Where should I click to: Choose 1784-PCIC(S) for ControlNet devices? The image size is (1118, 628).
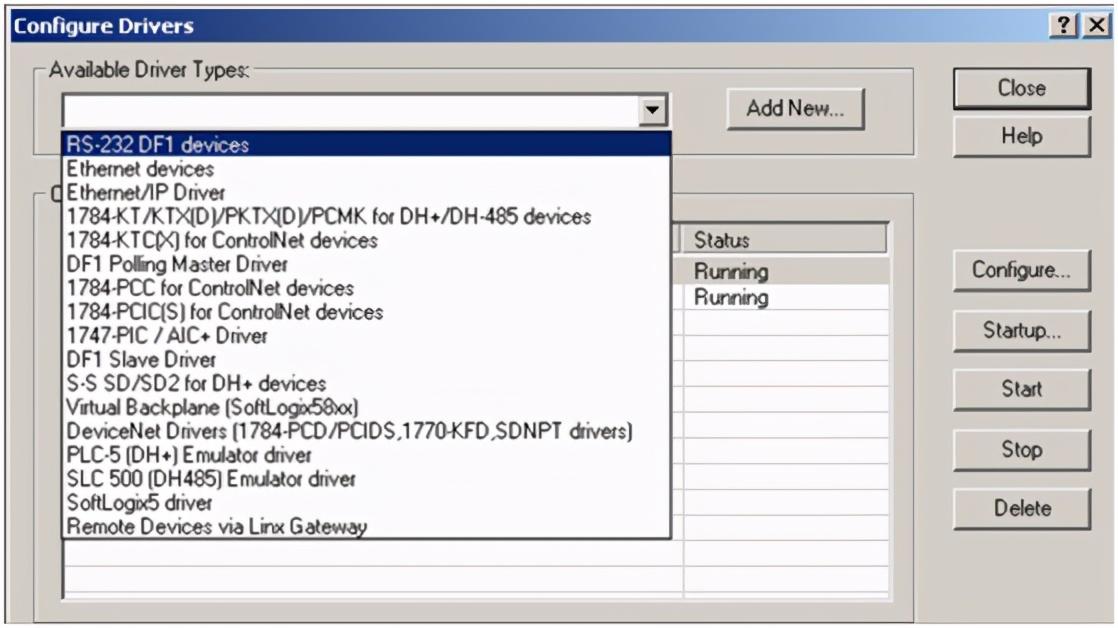point(366,312)
